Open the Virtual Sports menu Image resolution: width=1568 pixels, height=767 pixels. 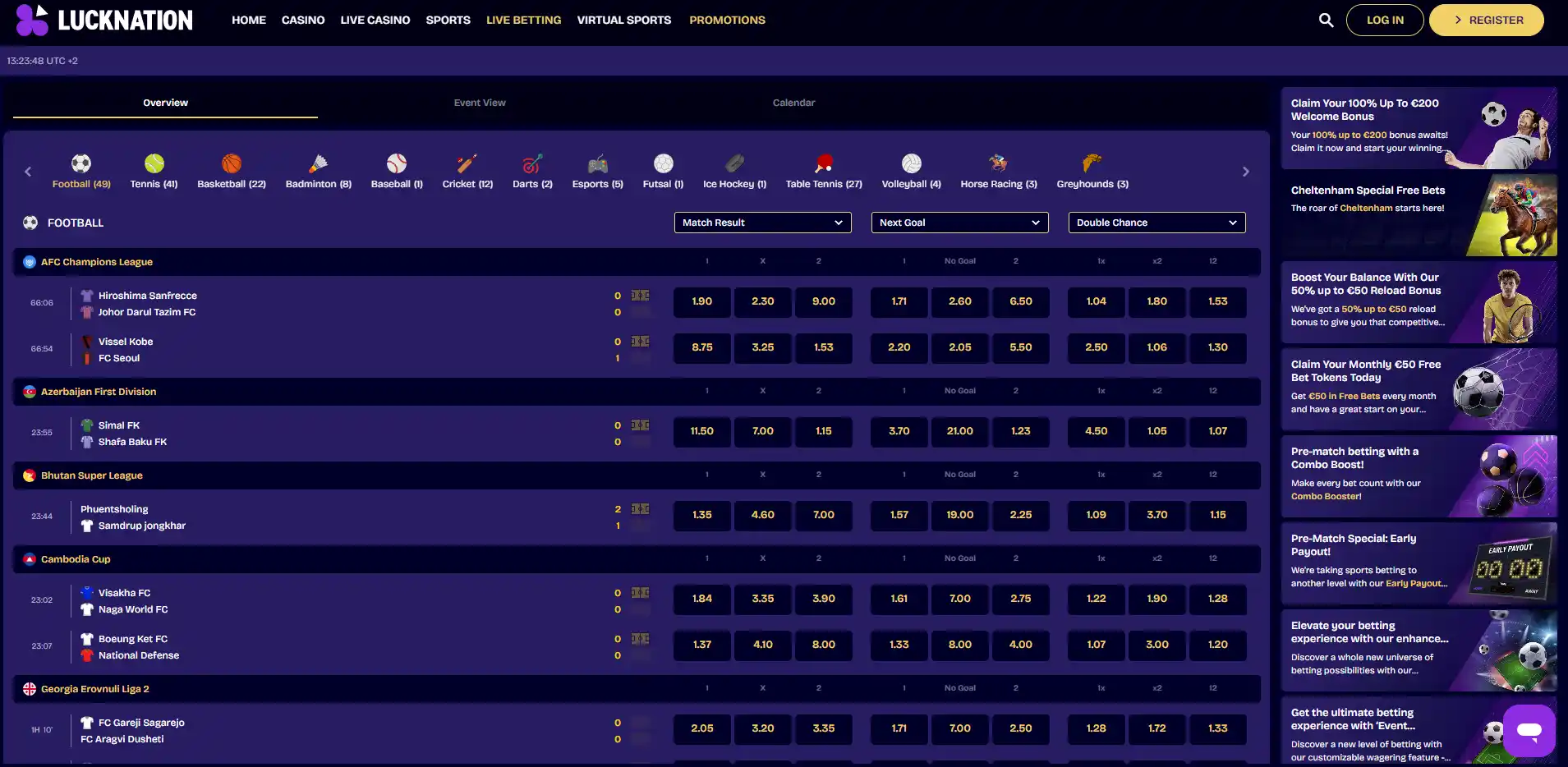click(624, 20)
